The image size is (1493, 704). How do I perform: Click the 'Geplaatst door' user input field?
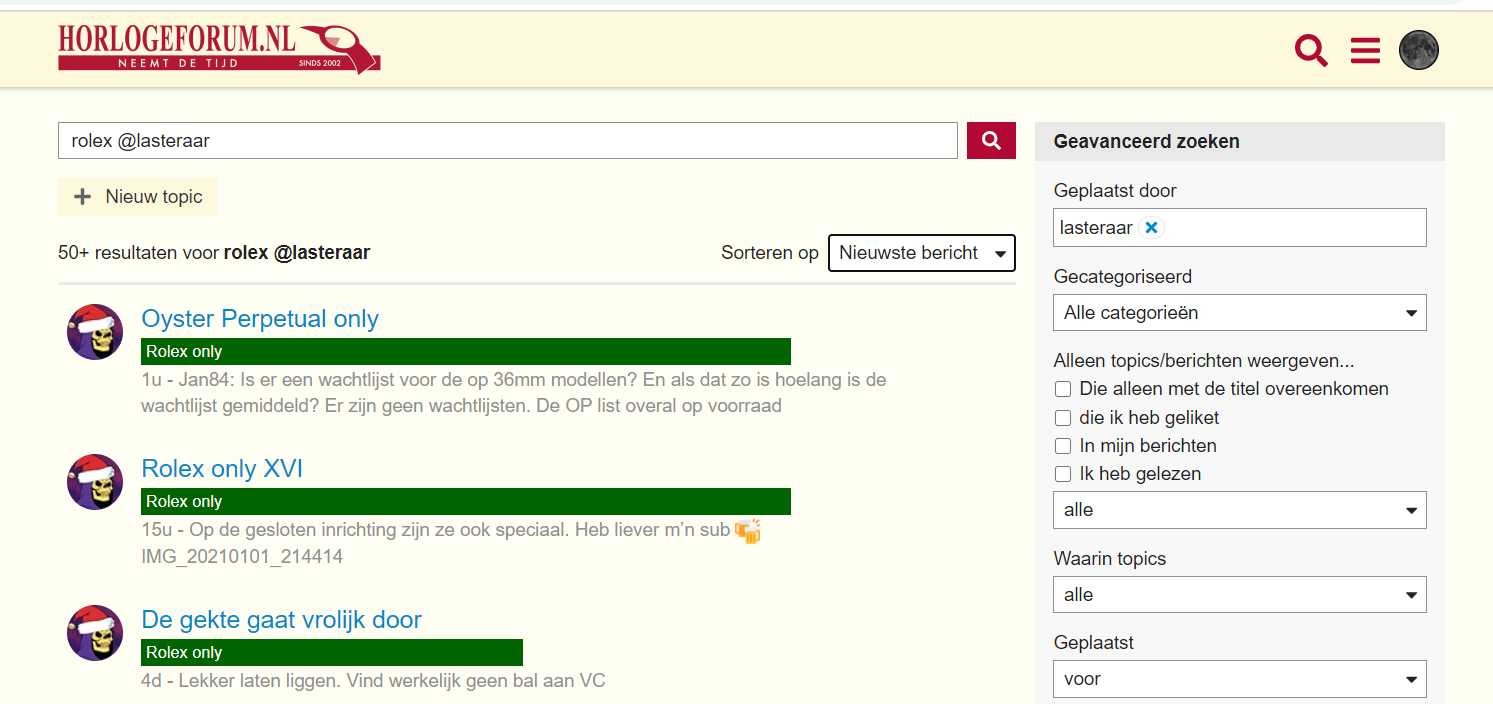[x=1240, y=228]
